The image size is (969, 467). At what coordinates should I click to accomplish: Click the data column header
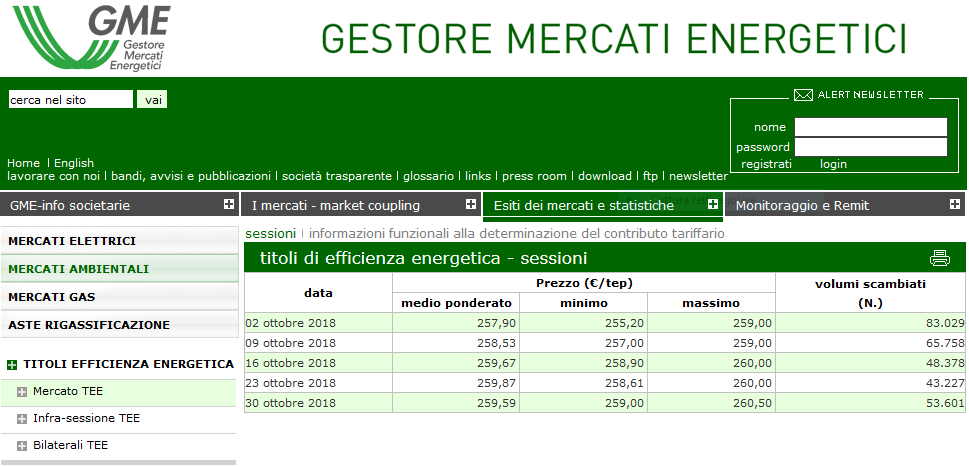click(x=318, y=293)
